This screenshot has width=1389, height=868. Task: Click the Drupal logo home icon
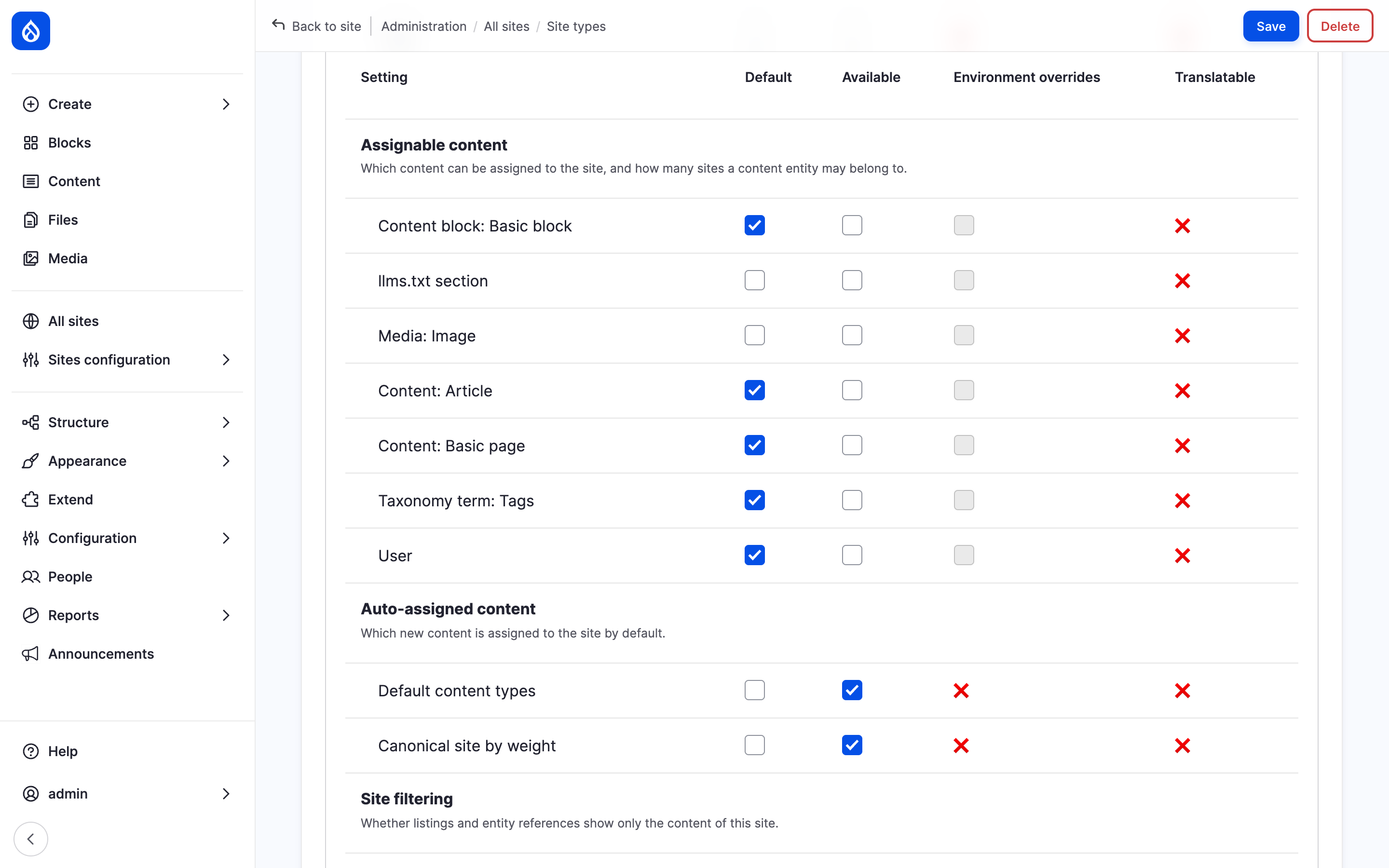click(x=31, y=31)
